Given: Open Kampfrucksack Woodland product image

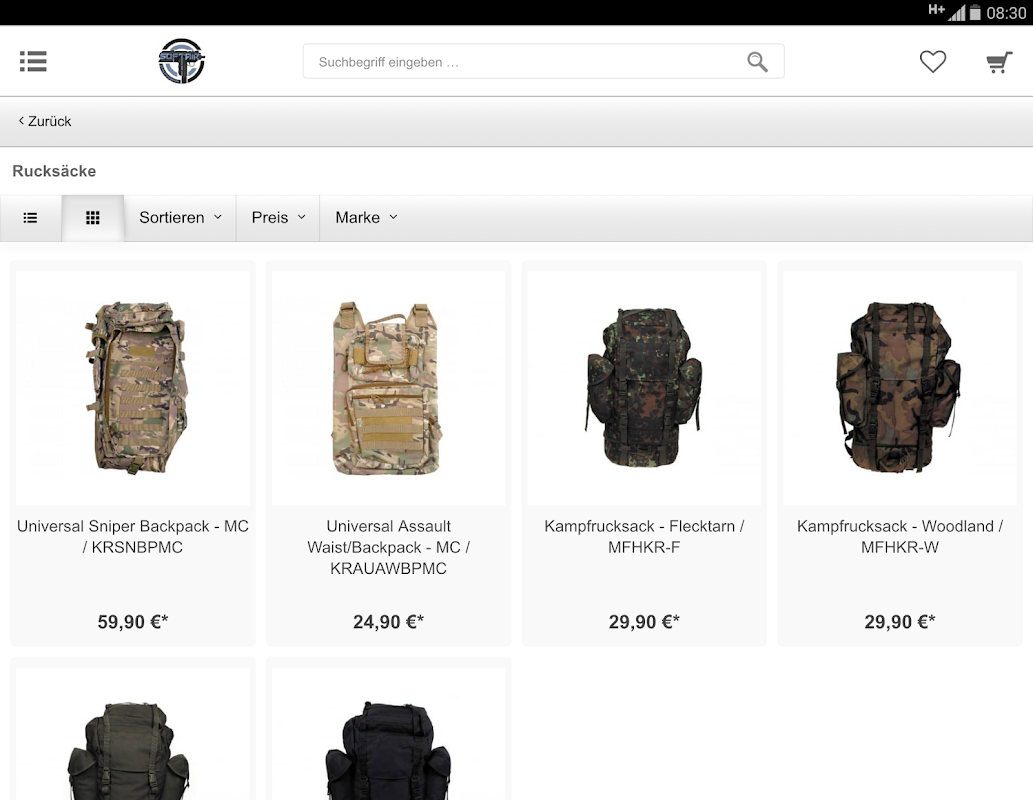Looking at the screenshot, I should (x=900, y=388).
